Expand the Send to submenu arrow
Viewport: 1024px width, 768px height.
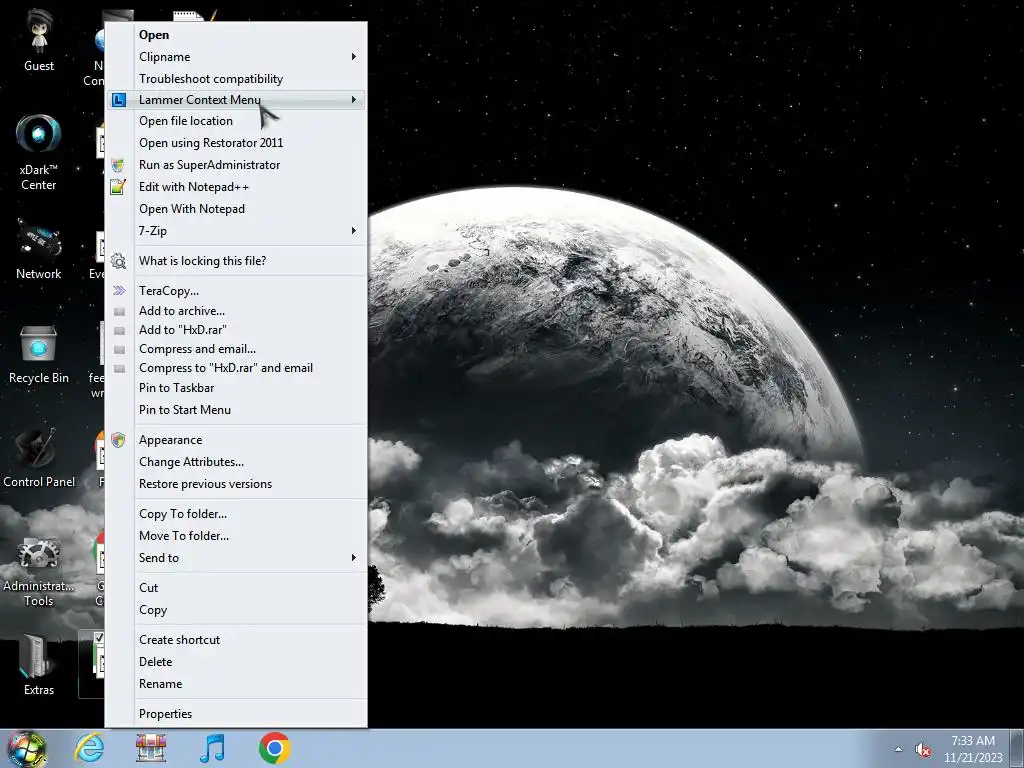[x=353, y=558]
